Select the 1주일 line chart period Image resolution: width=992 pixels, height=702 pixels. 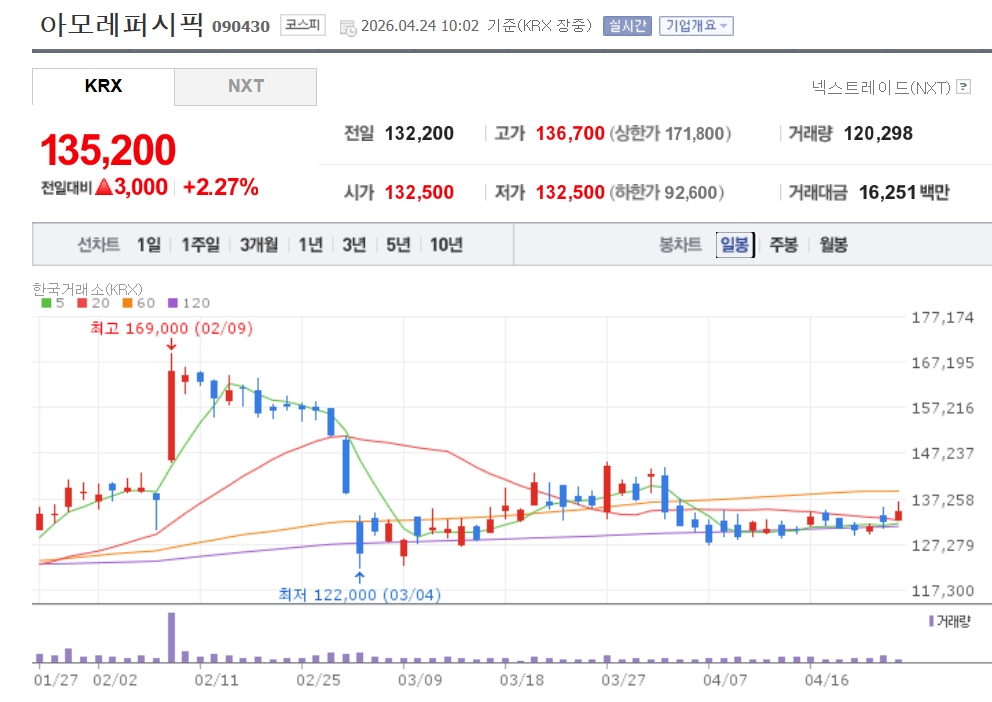click(201, 244)
